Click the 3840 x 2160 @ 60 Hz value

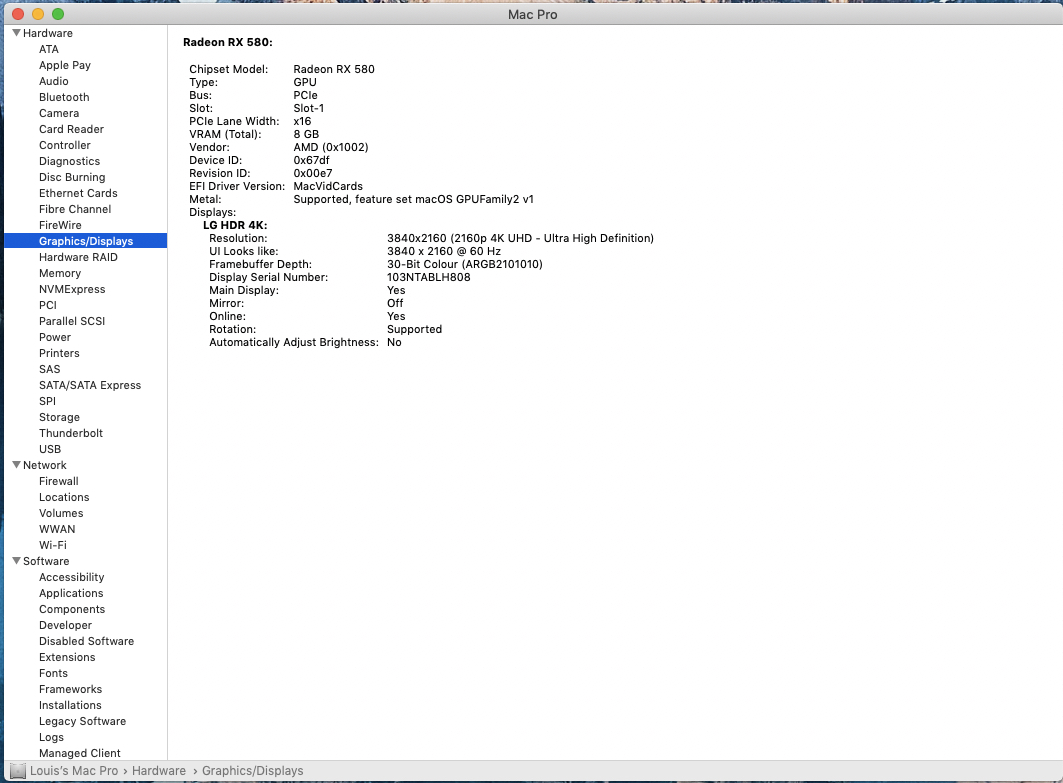tap(444, 252)
